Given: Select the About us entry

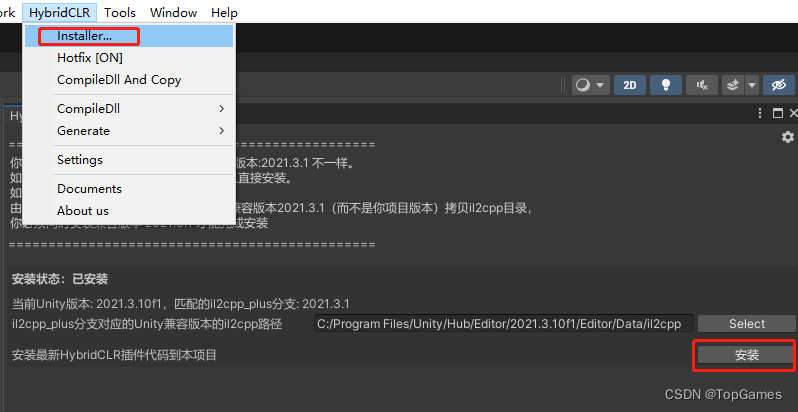Looking at the screenshot, I should (x=129, y=211).
